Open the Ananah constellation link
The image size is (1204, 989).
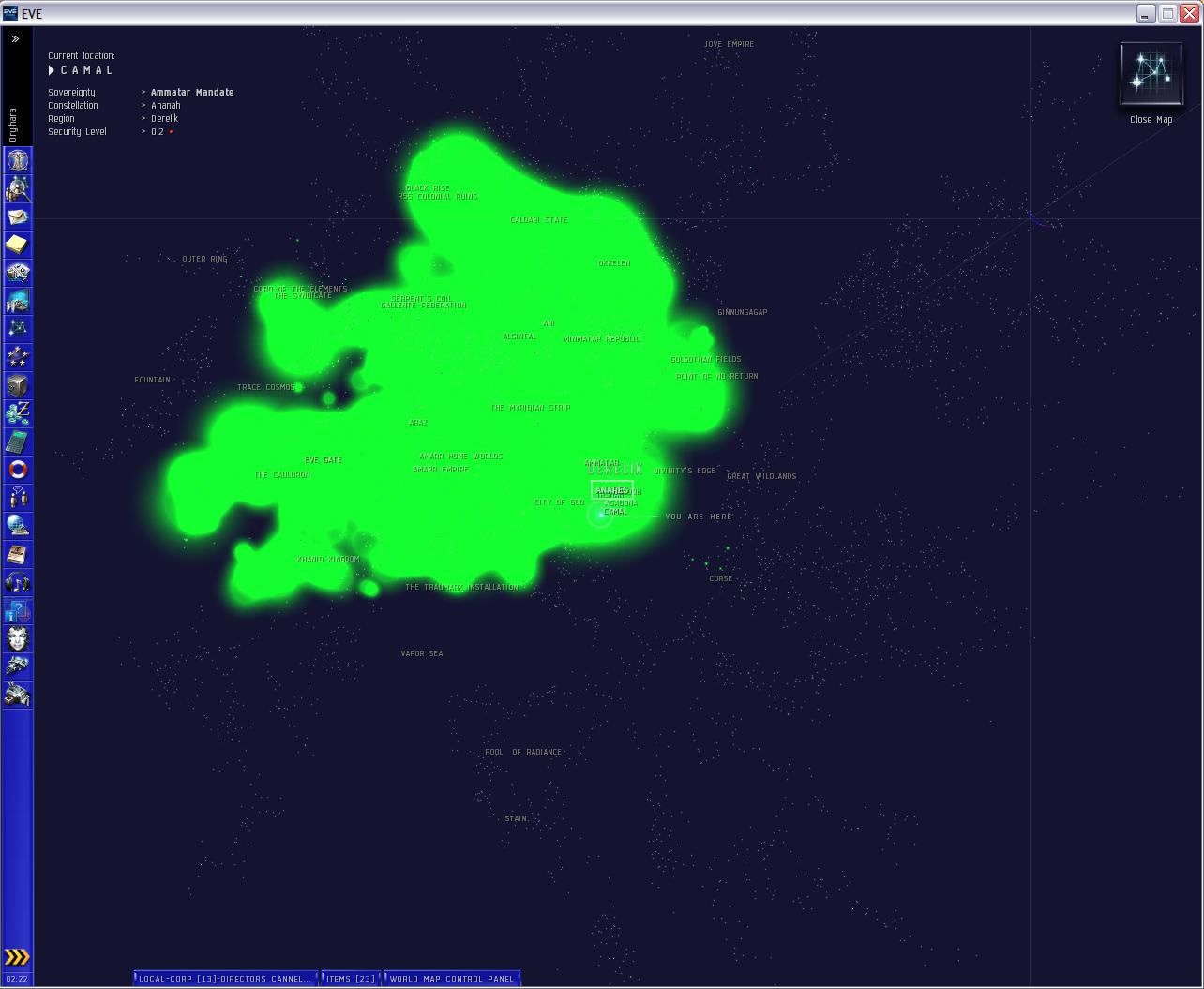click(165, 105)
